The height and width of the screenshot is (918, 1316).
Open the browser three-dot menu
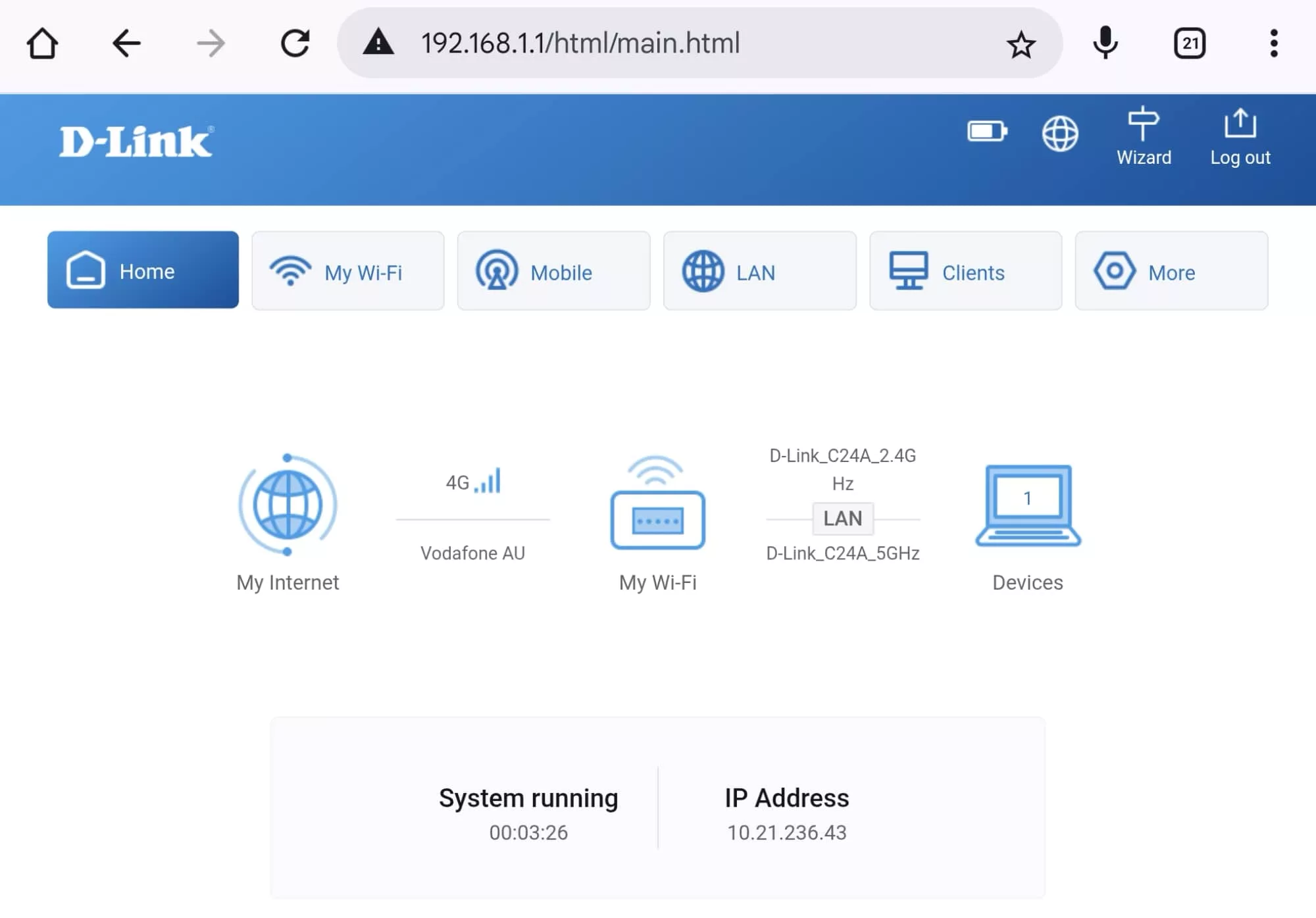[1274, 43]
